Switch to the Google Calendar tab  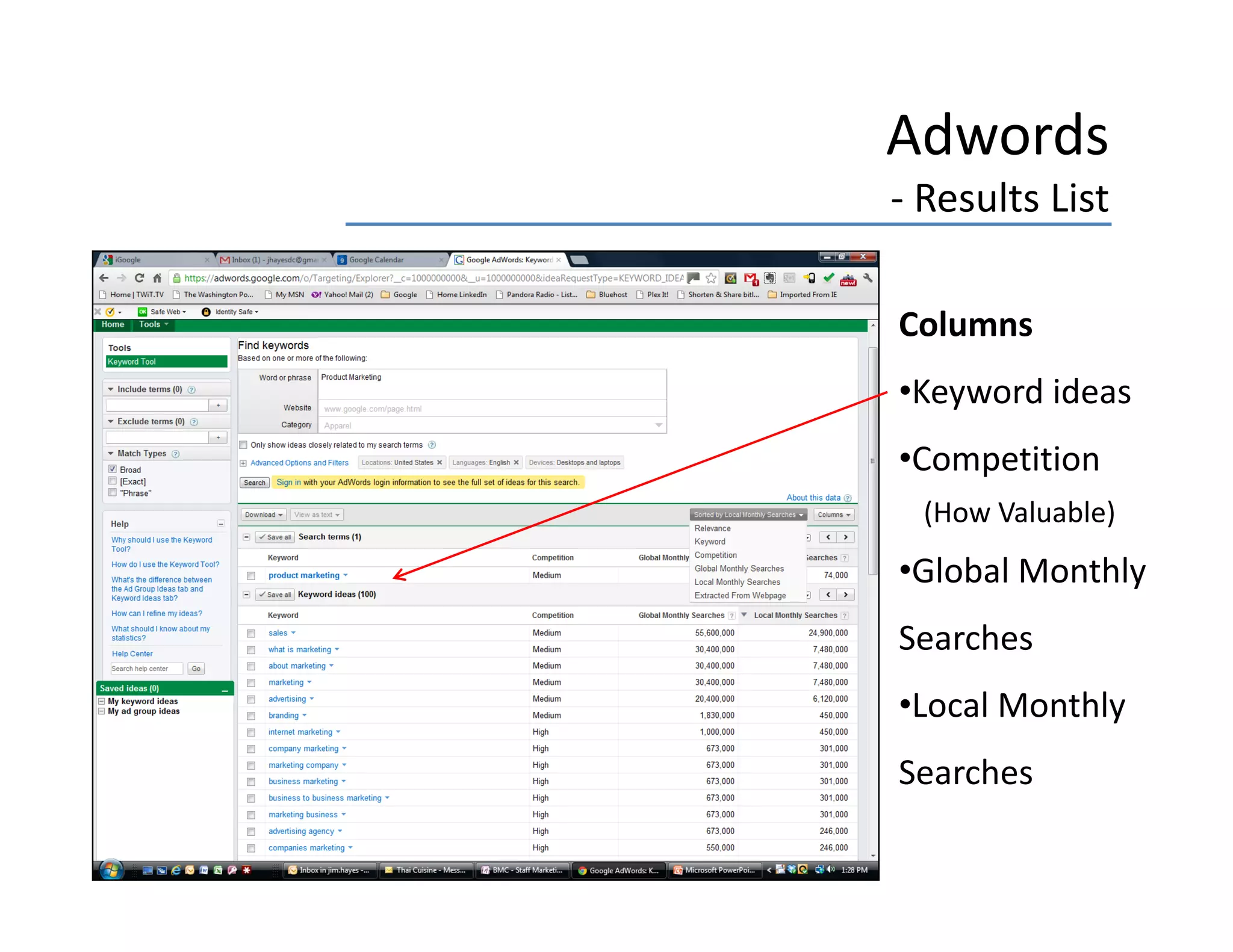[x=388, y=260]
